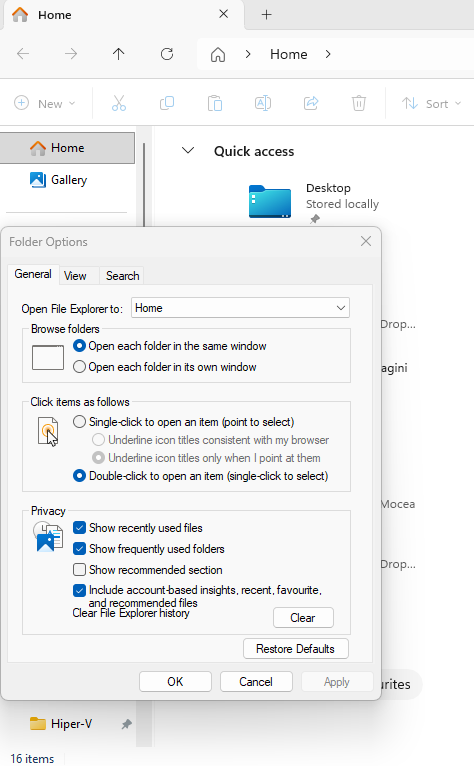Close the Folder Options dialog
Image resolution: width=474 pixels, height=766 pixels.
(366, 241)
